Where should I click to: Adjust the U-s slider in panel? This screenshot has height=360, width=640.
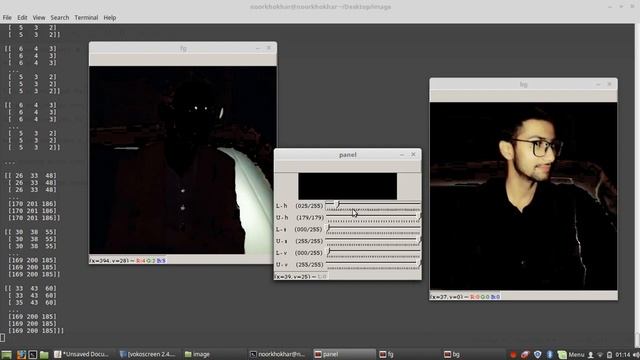pyautogui.click(x=373, y=241)
